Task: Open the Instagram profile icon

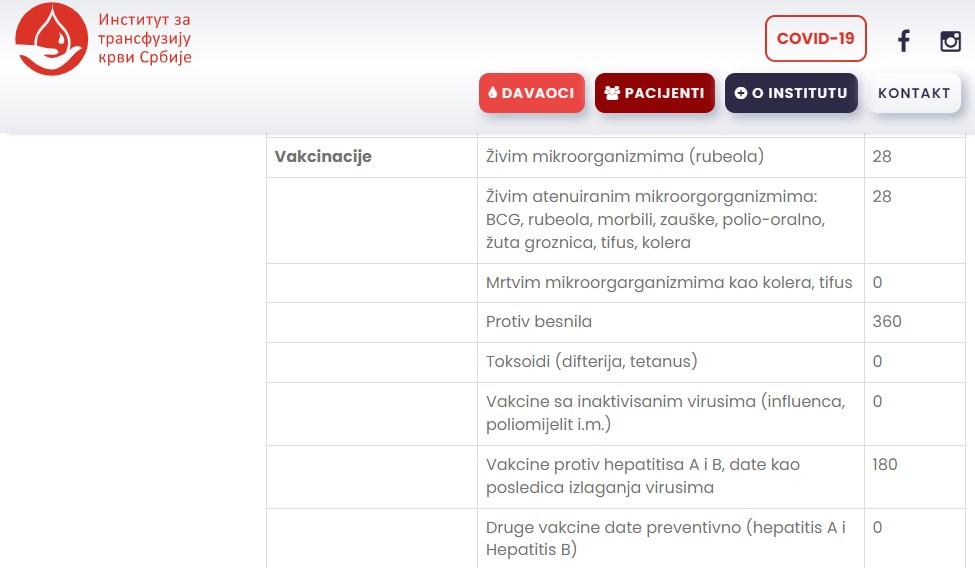Action: tap(950, 41)
